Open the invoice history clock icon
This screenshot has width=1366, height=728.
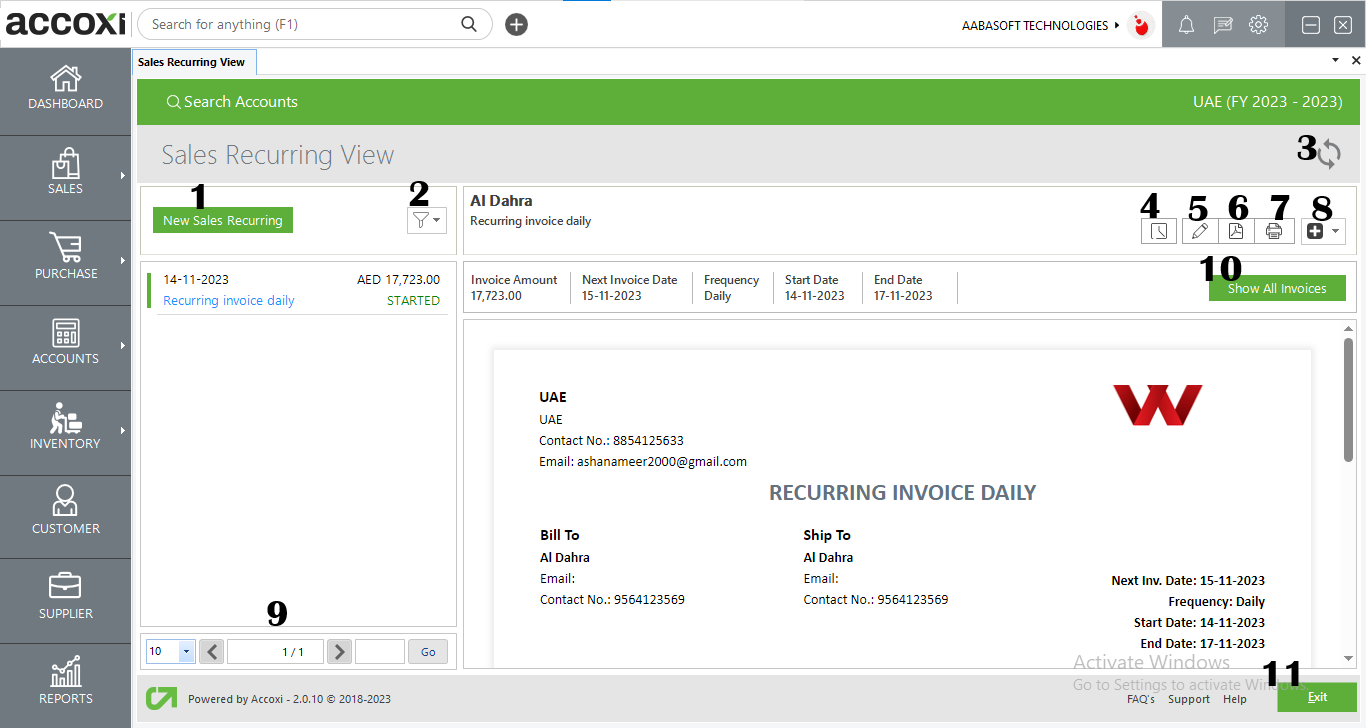click(x=1158, y=231)
